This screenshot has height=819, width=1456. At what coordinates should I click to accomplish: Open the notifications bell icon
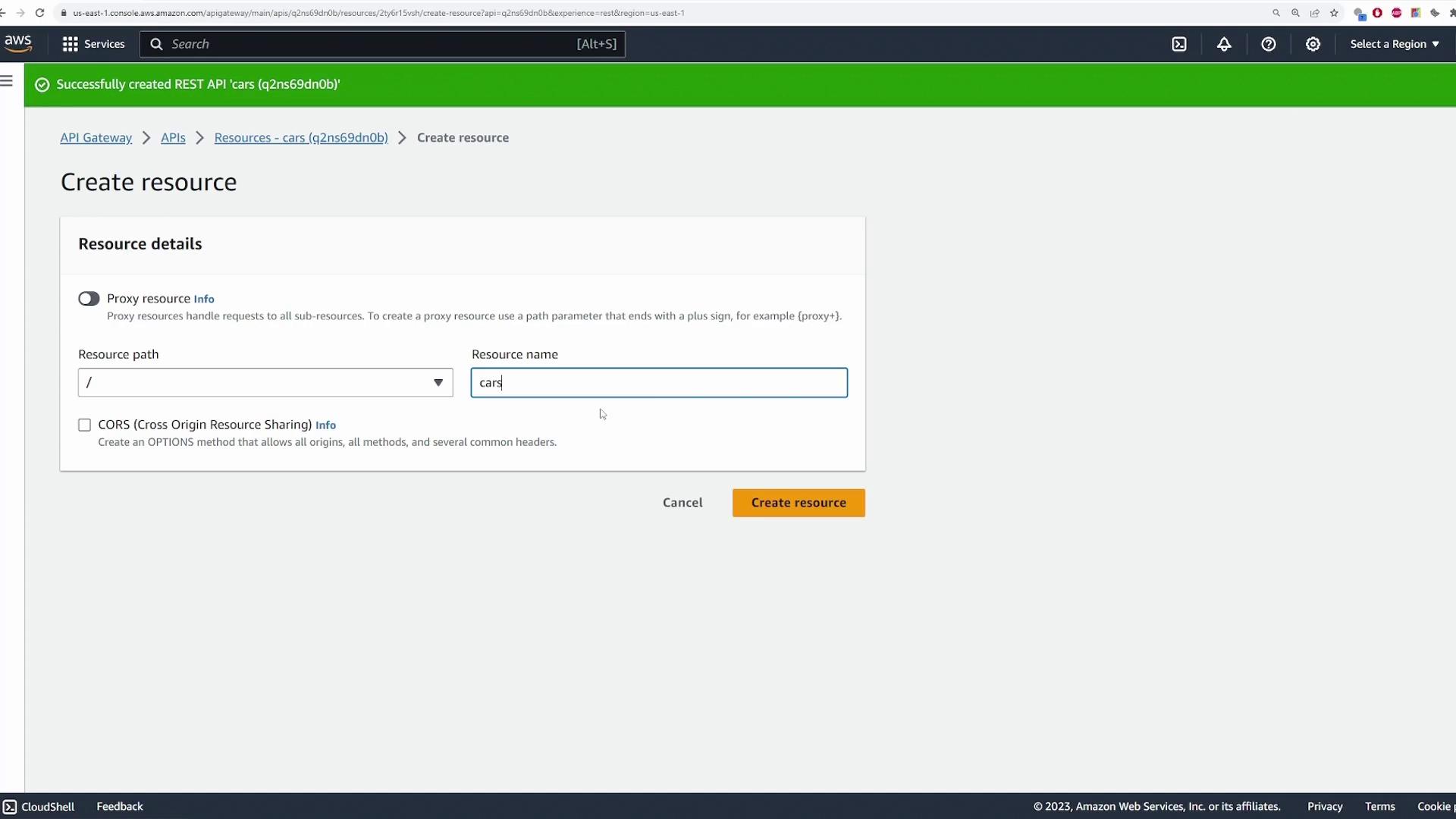click(x=1224, y=44)
